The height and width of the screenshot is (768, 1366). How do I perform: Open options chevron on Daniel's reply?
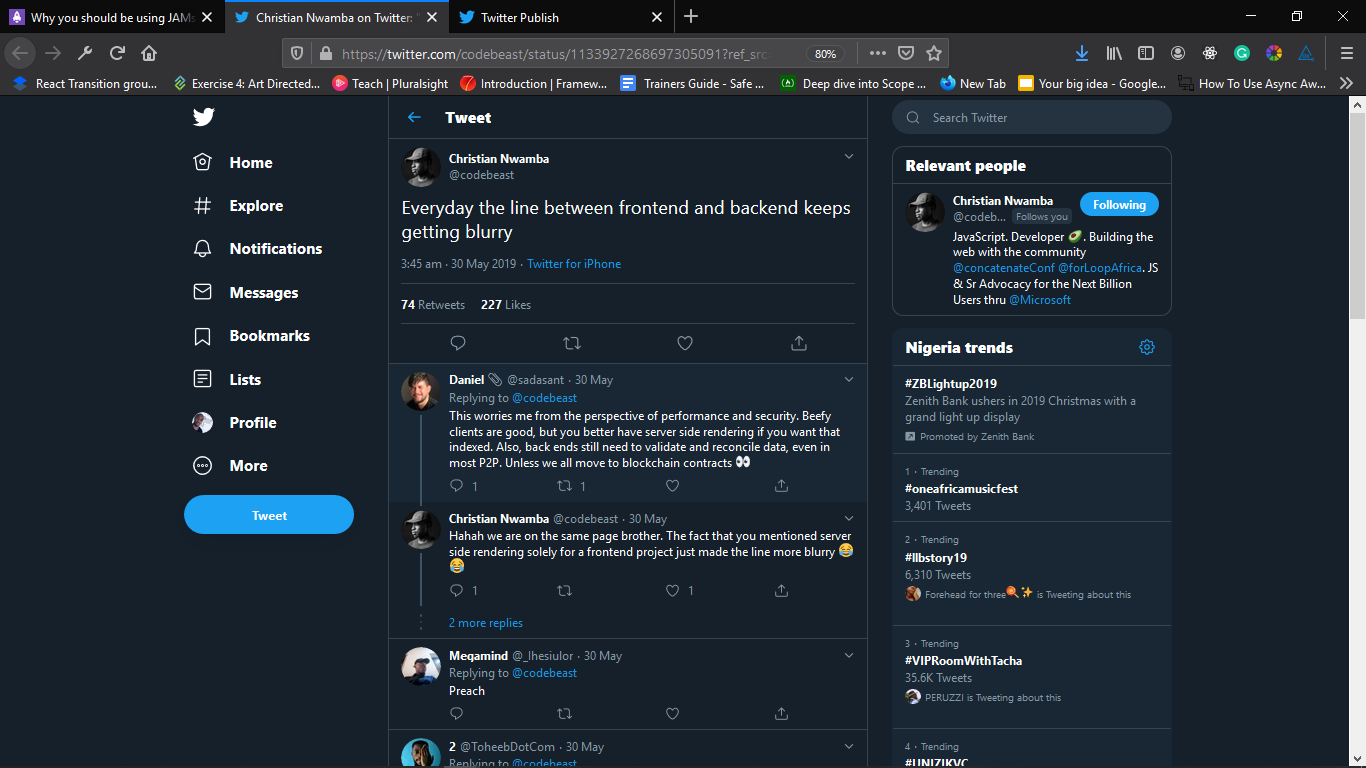(849, 379)
